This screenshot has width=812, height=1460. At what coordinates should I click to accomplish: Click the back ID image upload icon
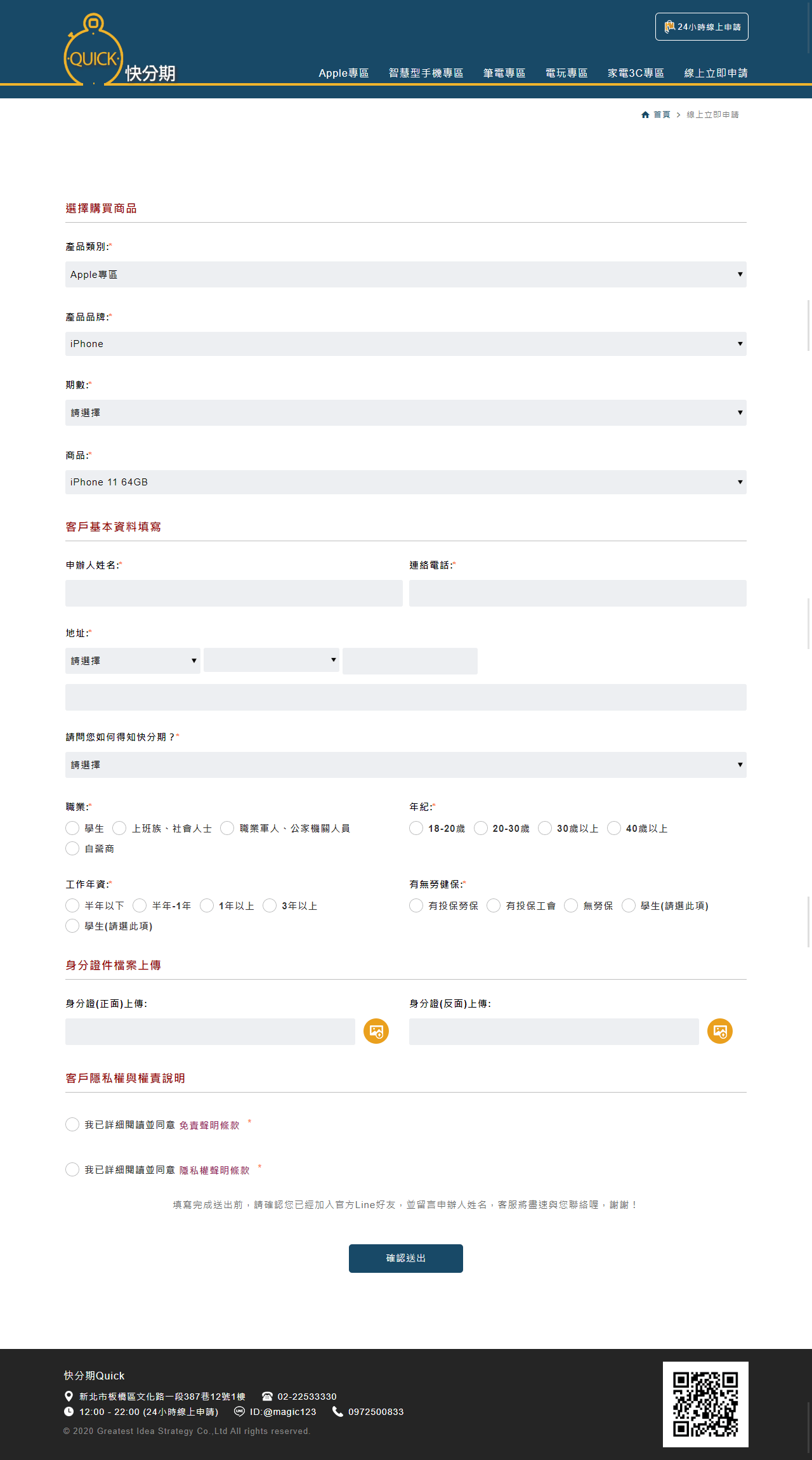point(720,1031)
